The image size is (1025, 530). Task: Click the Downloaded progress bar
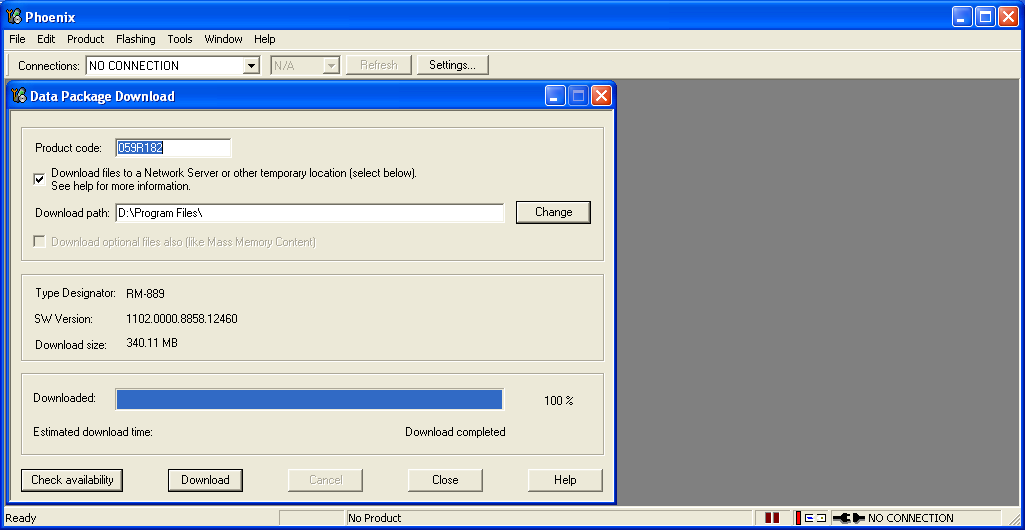(309, 399)
